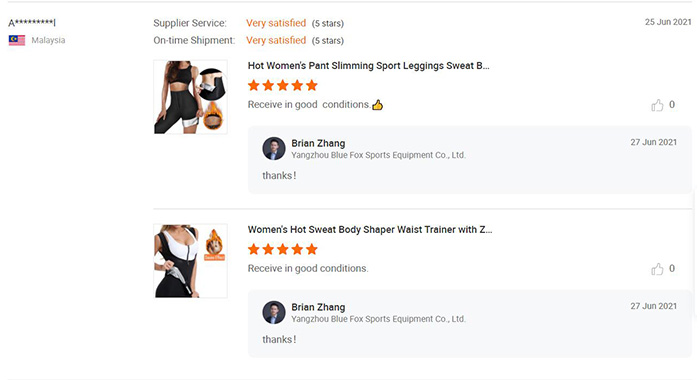Click the Very satisfied rating for Supplier Service
700x380 pixels.
click(x=276, y=23)
